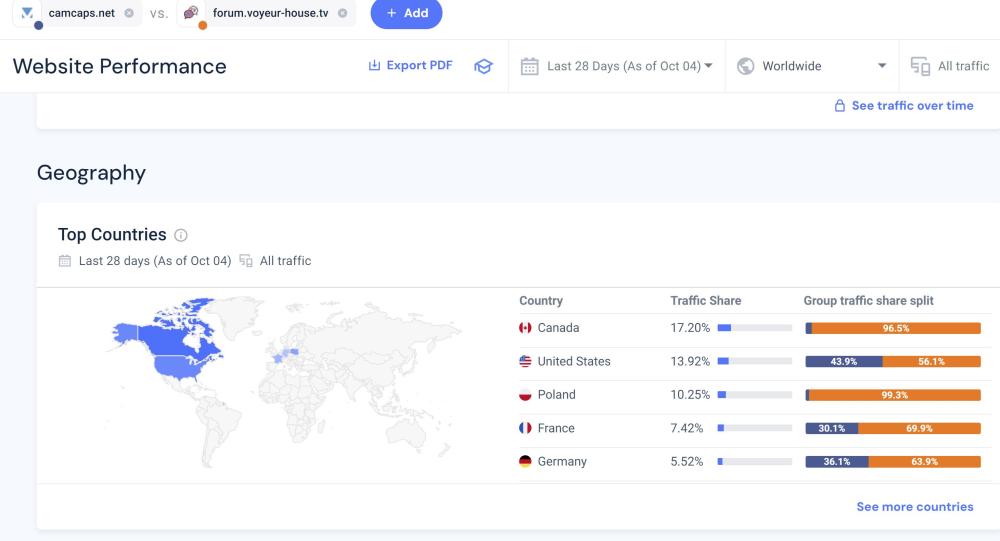Image resolution: width=1000 pixels, height=541 pixels.
Task: Click the camcaps.net site favicon
Action: coord(27,13)
